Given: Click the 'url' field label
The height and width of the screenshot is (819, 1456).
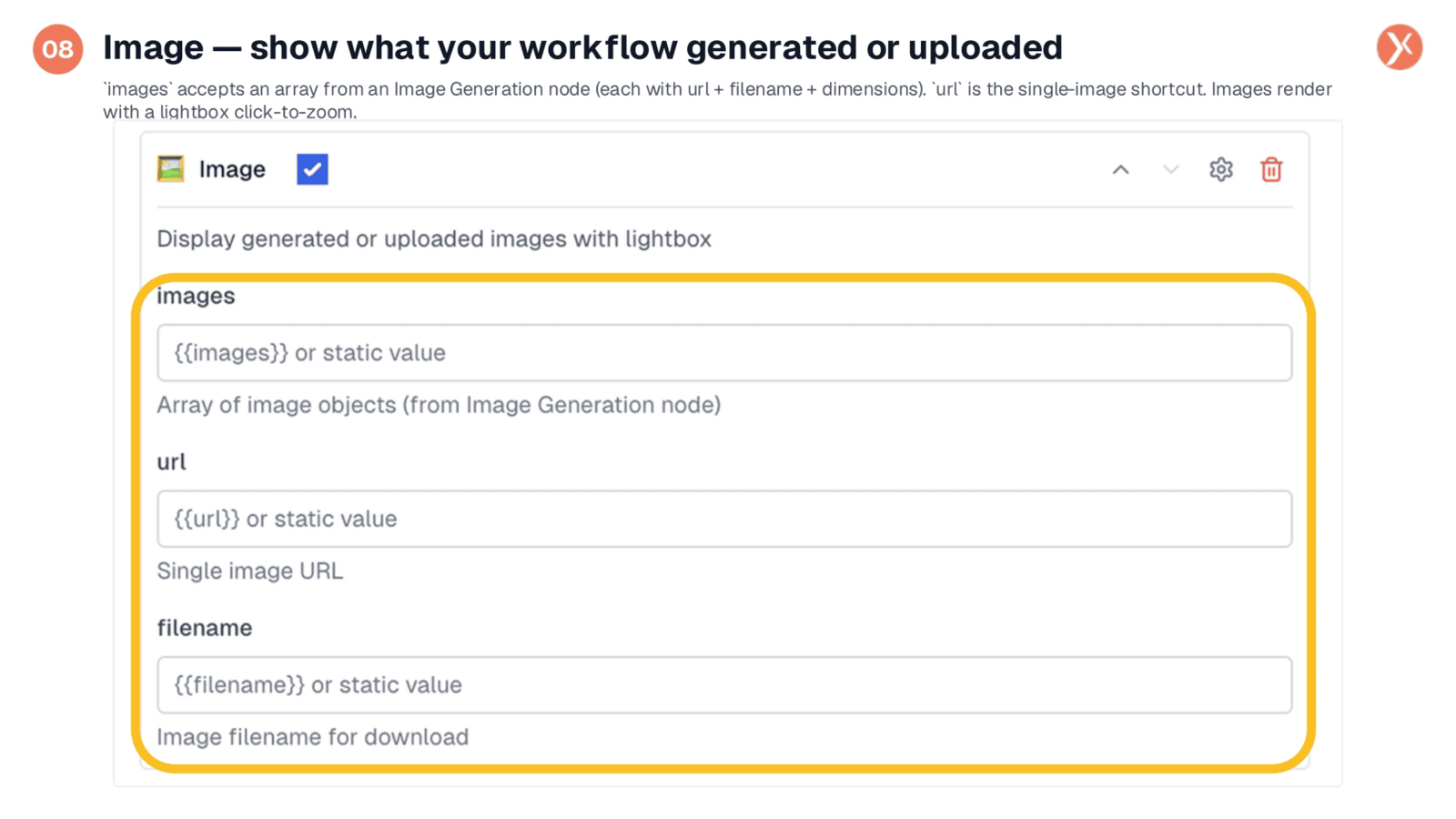Looking at the screenshot, I should point(171,462).
